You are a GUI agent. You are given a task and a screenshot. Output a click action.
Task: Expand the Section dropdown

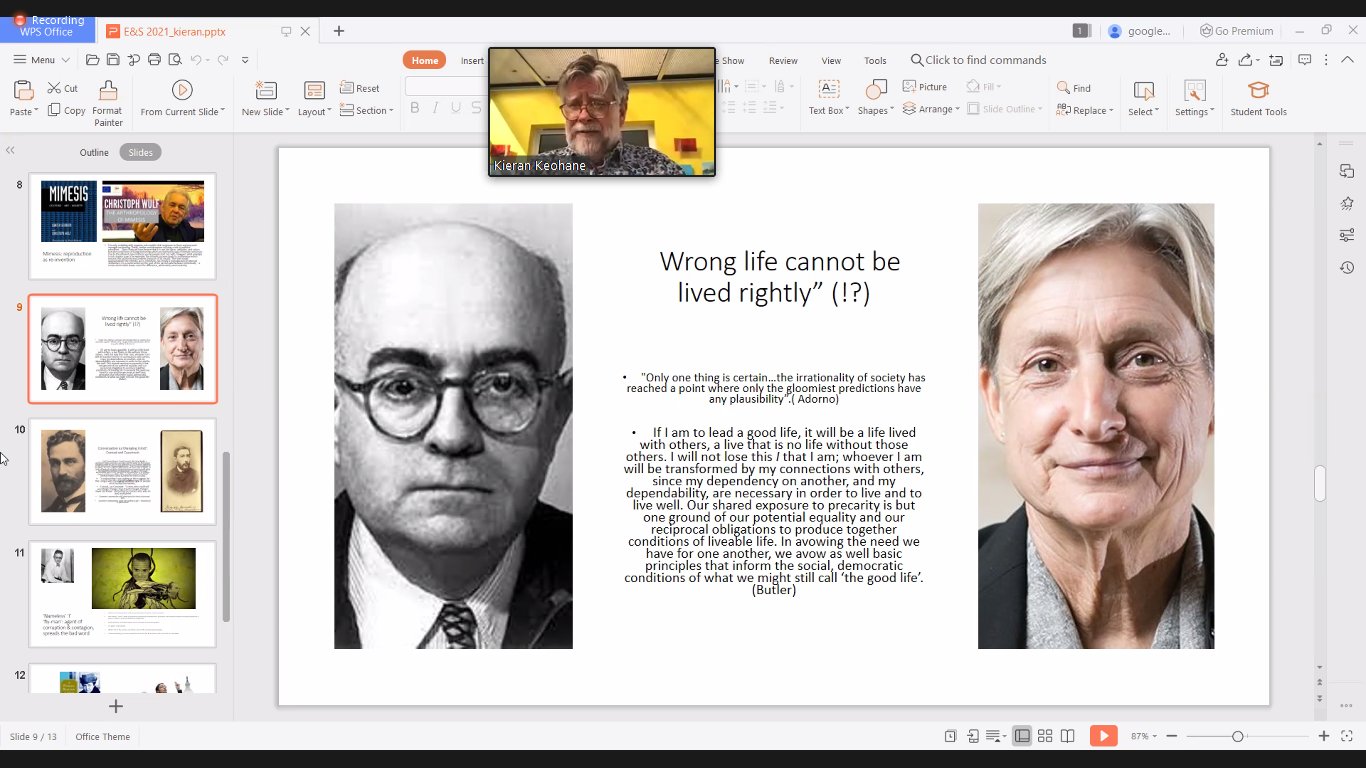391,111
